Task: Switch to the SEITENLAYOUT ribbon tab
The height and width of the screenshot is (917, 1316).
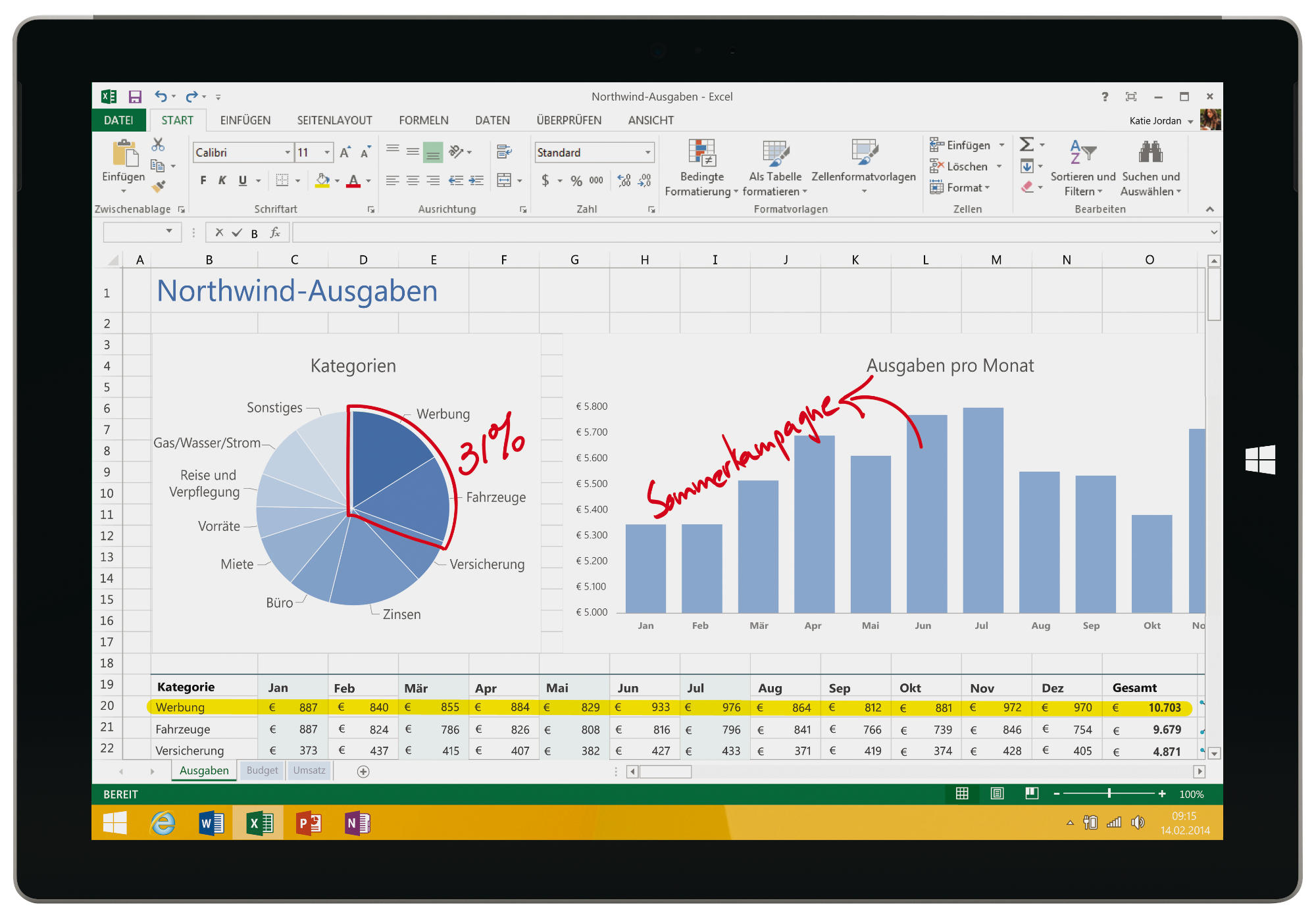Action: [334, 120]
